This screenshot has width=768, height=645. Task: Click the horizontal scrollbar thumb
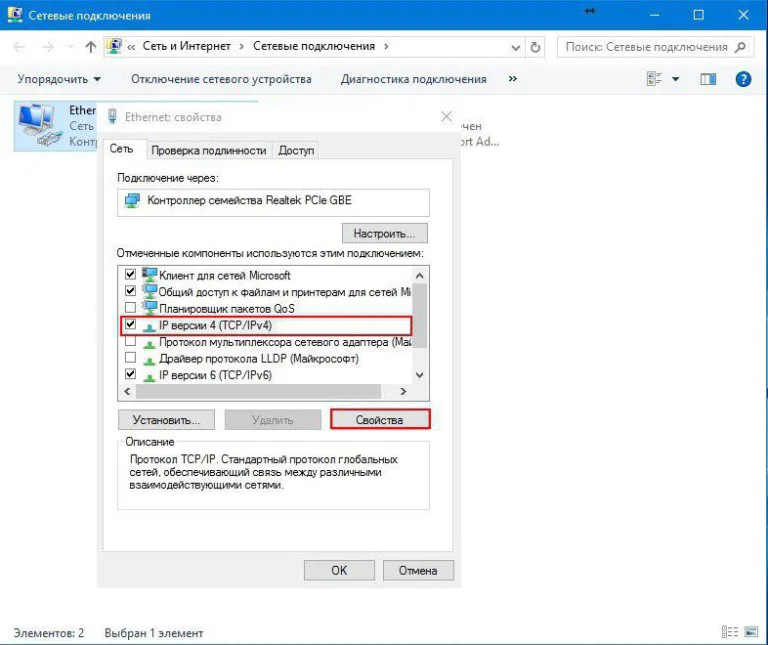(x=258, y=391)
